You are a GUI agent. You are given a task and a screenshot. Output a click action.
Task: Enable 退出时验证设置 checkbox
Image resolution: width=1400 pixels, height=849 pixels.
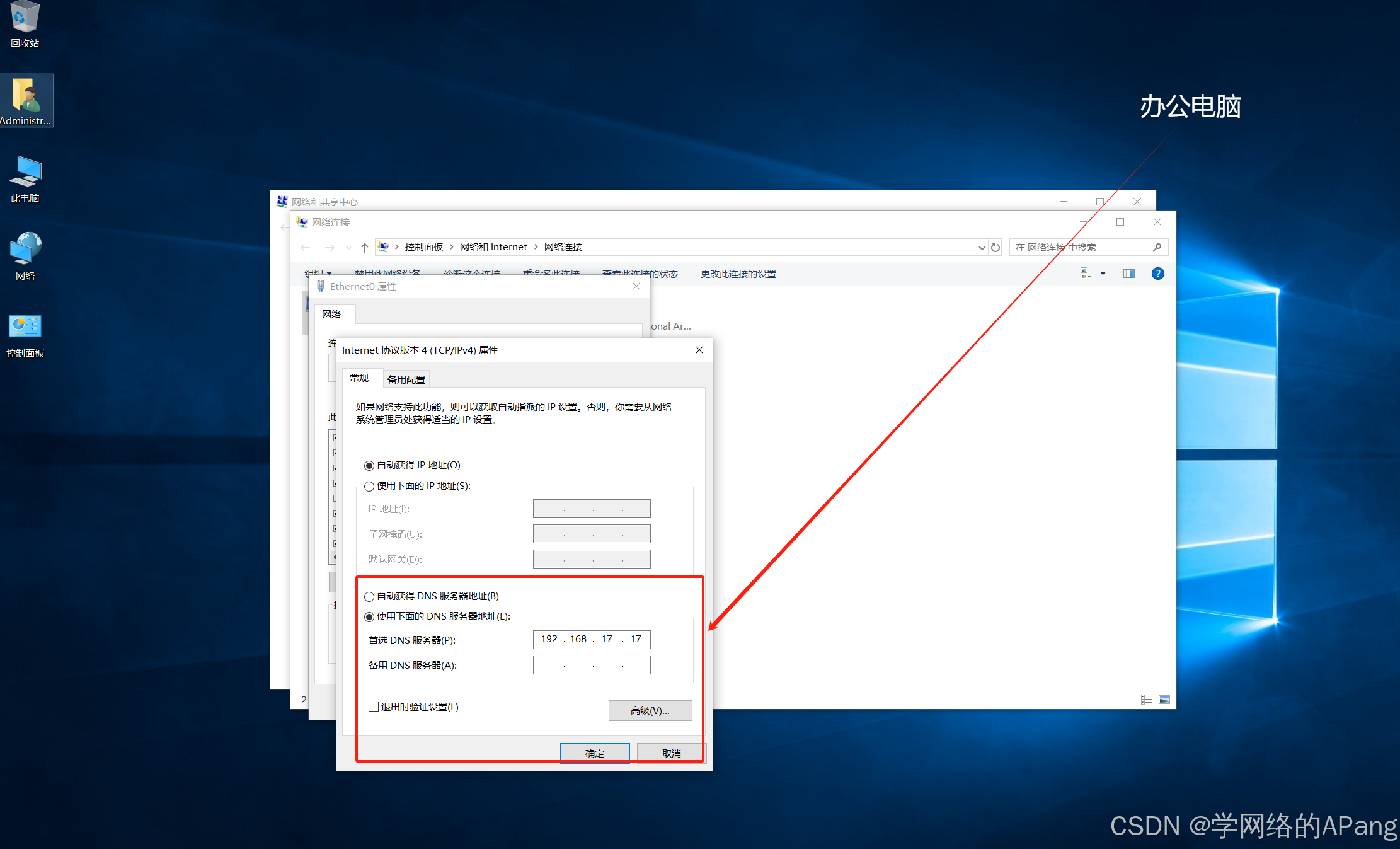click(374, 707)
